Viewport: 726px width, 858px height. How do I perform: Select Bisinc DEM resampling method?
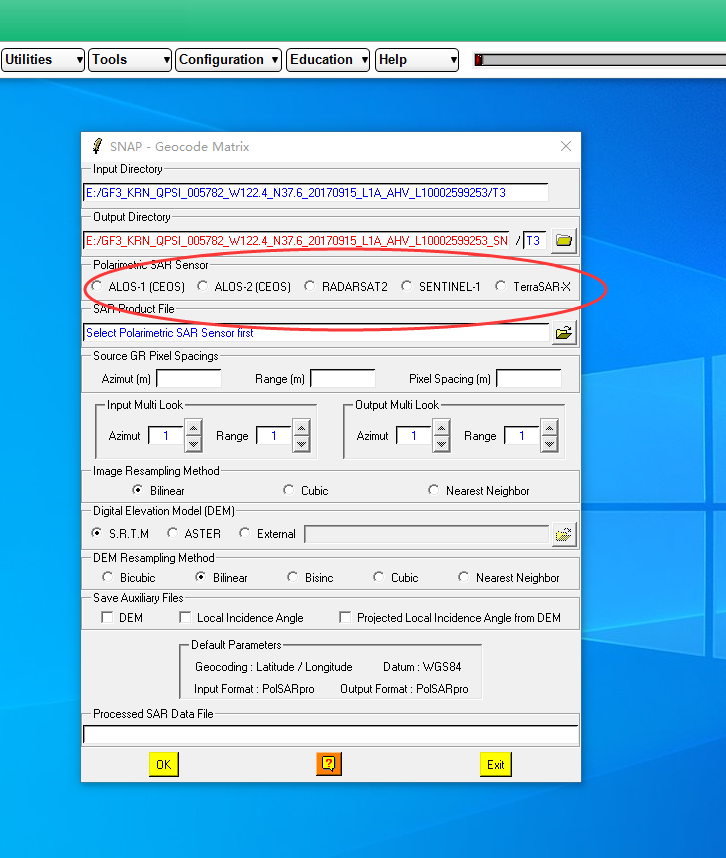[x=293, y=577]
